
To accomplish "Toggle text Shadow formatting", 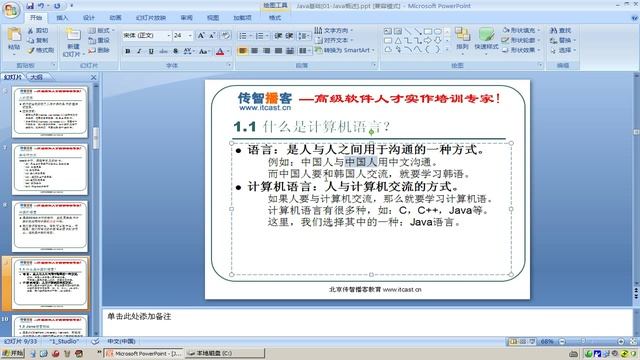I will [x=176, y=51].
